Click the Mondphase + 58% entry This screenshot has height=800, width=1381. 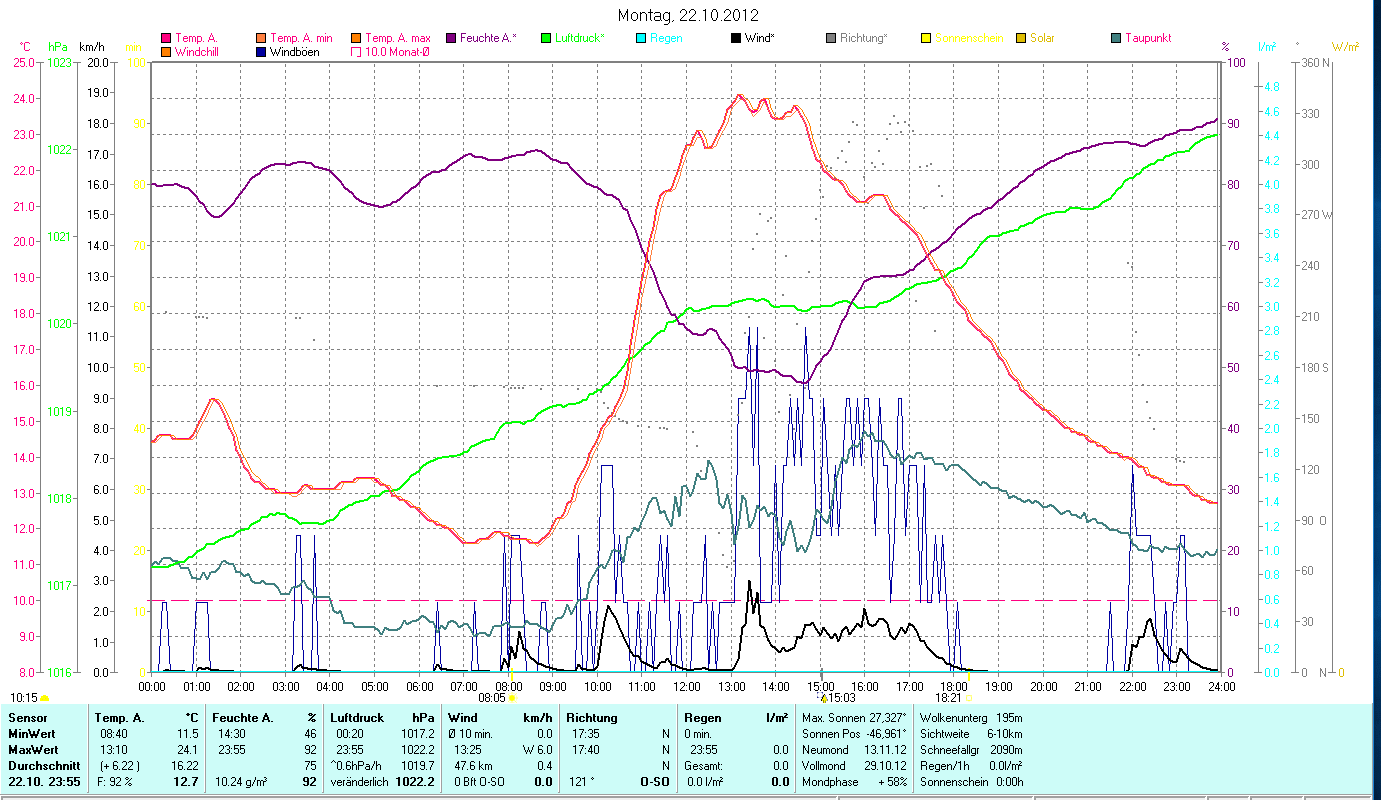(x=855, y=780)
